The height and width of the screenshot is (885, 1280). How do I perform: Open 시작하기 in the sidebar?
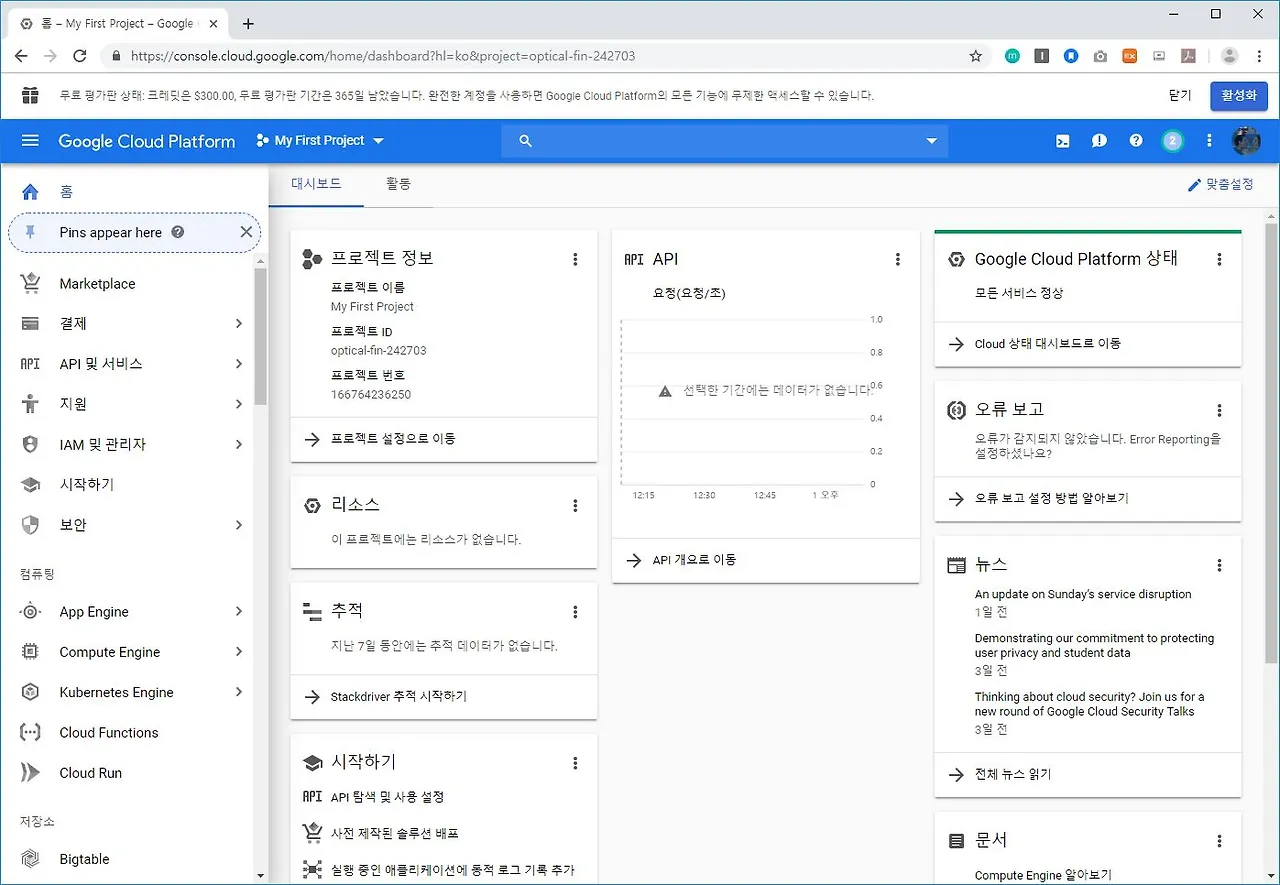[x=87, y=485]
